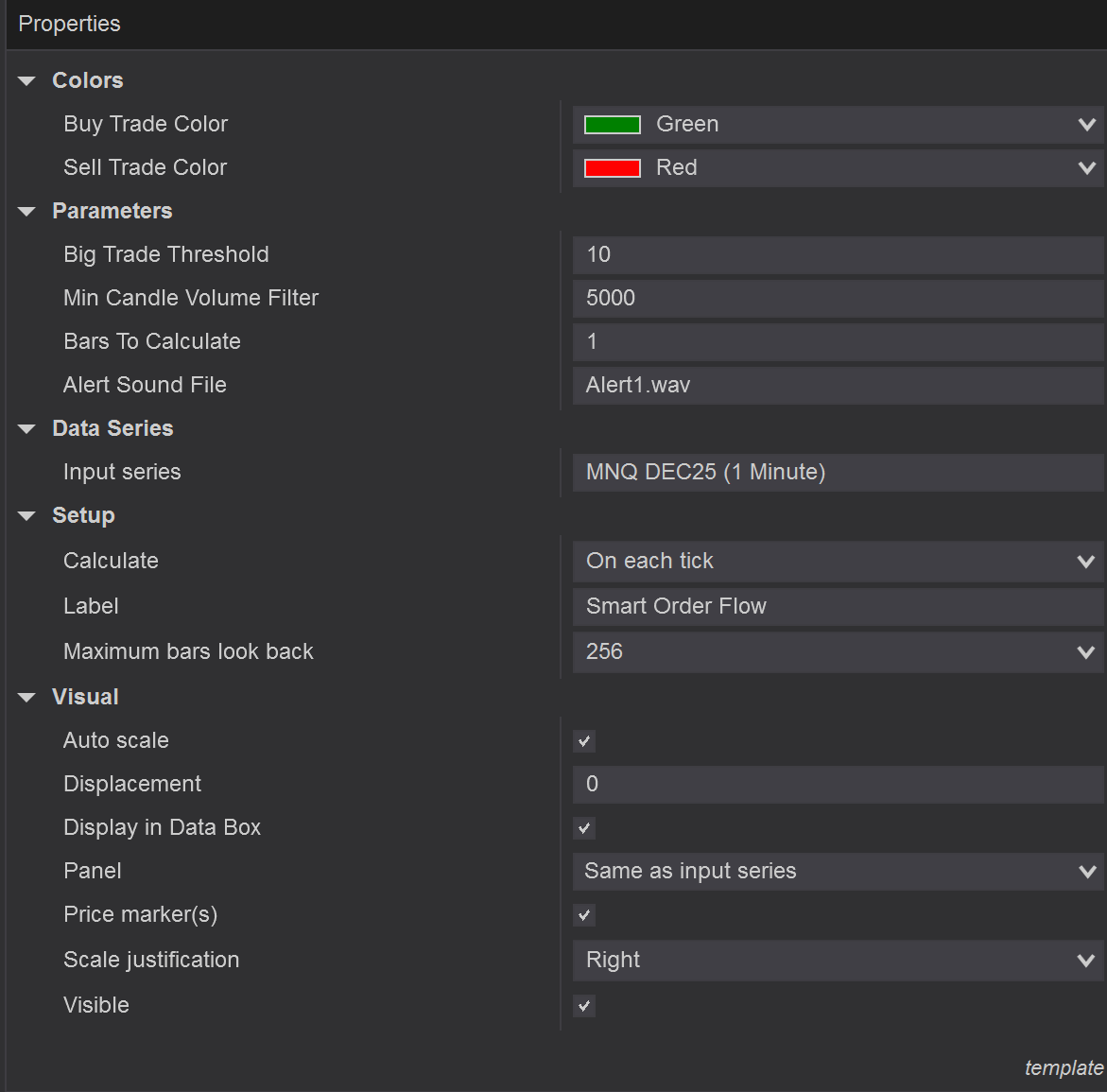Screen dimensions: 1107x1092
Task: Disable the Price marker(s) checkbox
Action: pos(584,915)
